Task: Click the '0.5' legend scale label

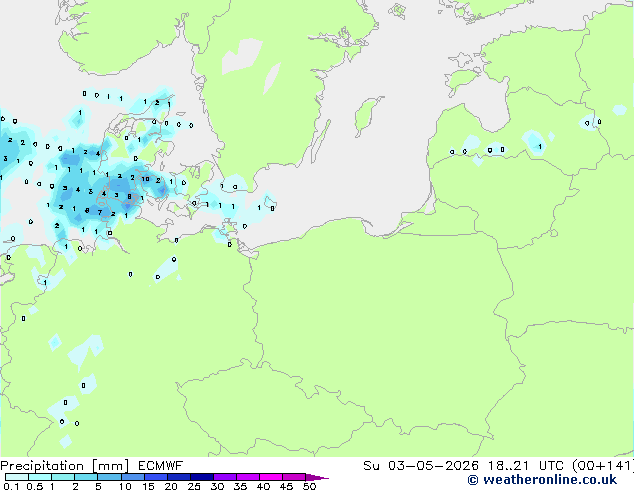Action: (x=35, y=486)
